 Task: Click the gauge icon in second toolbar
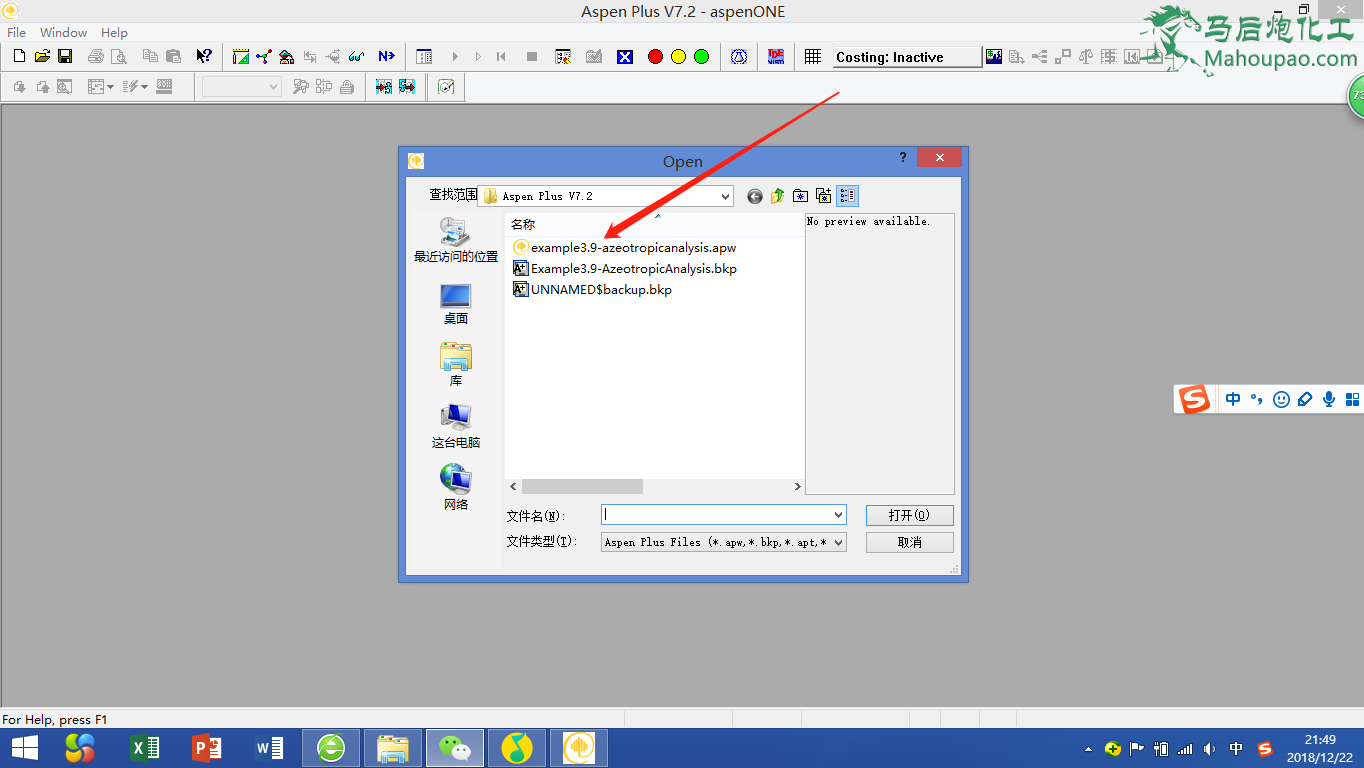click(446, 87)
